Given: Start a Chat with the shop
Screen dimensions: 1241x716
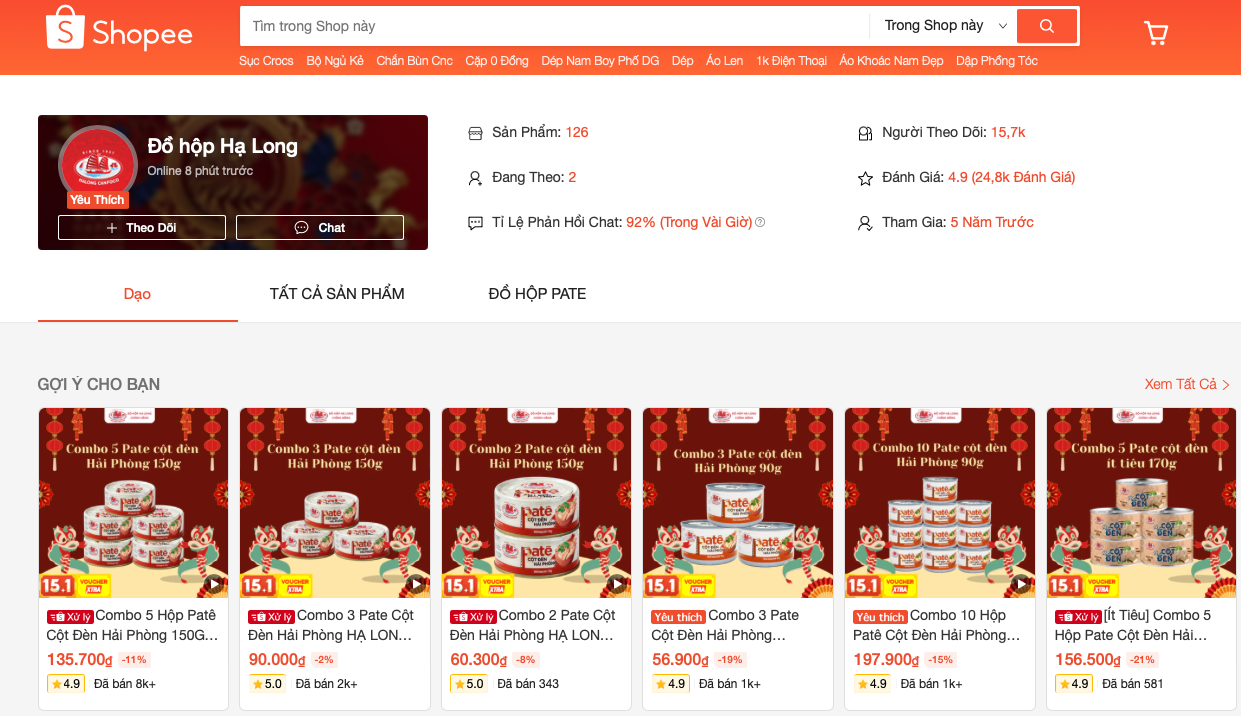Looking at the screenshot, I should [x=320, y=228].
